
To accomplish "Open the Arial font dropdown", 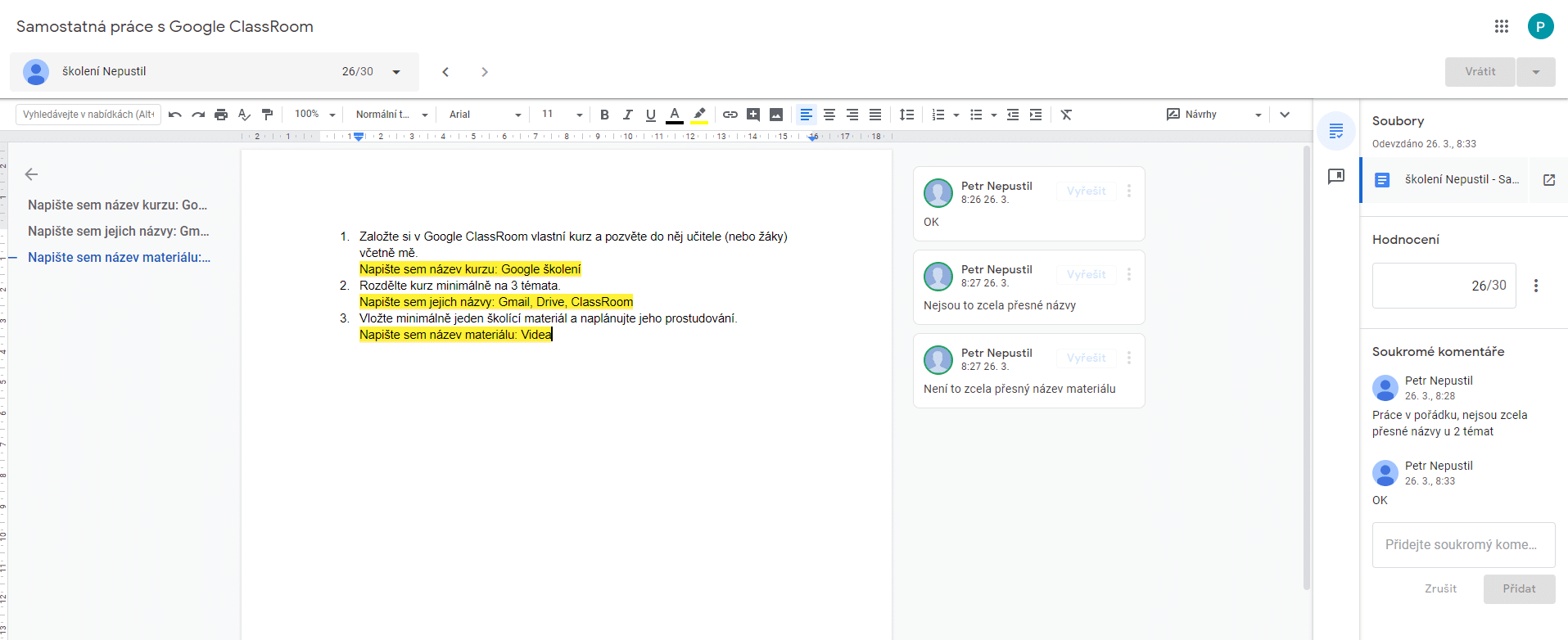I will point(485,115).
